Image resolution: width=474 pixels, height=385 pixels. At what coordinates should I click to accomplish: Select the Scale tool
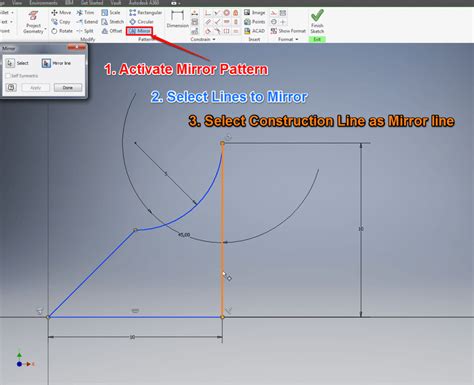111,13
